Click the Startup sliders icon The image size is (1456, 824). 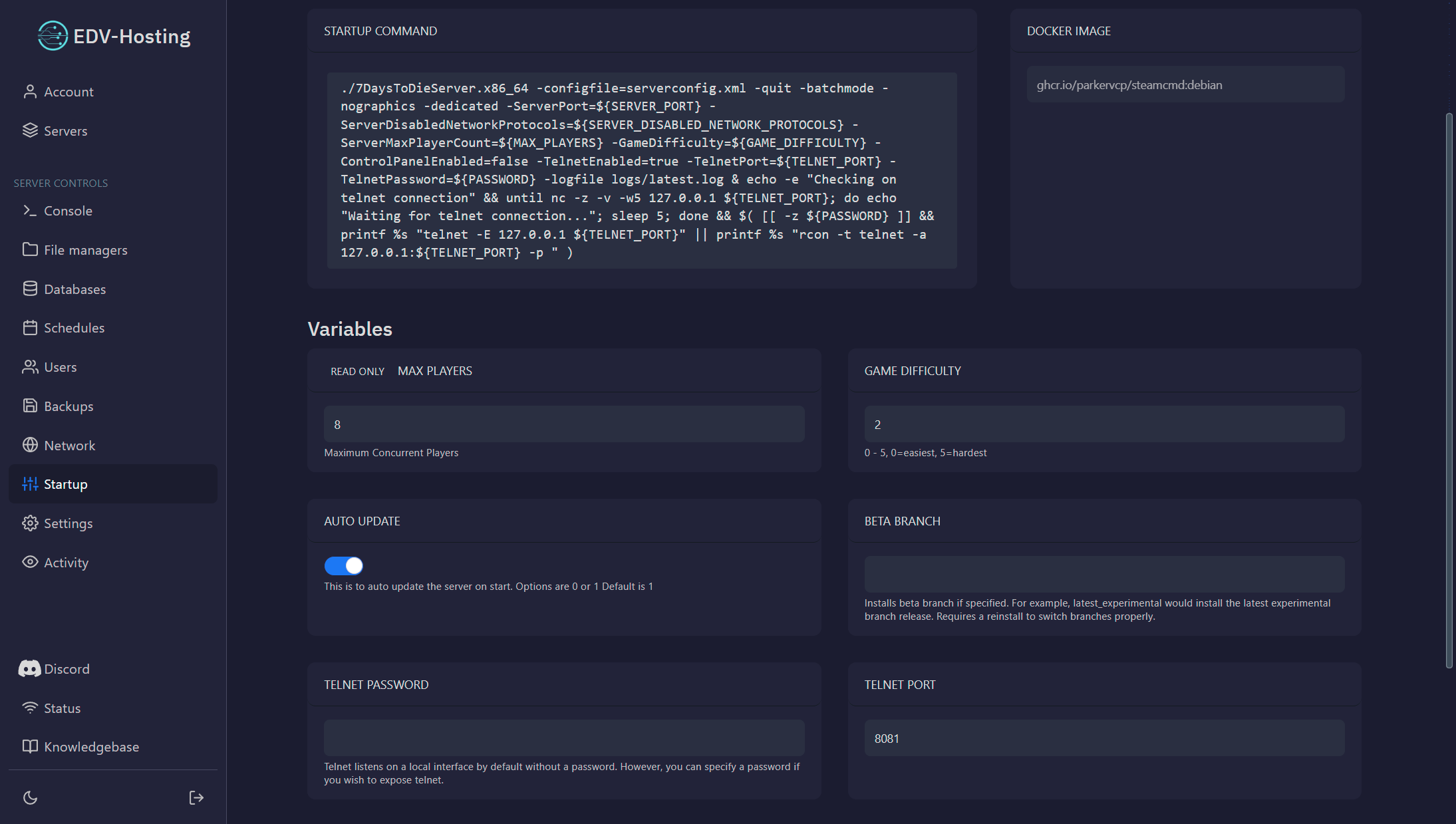point(30,484)
